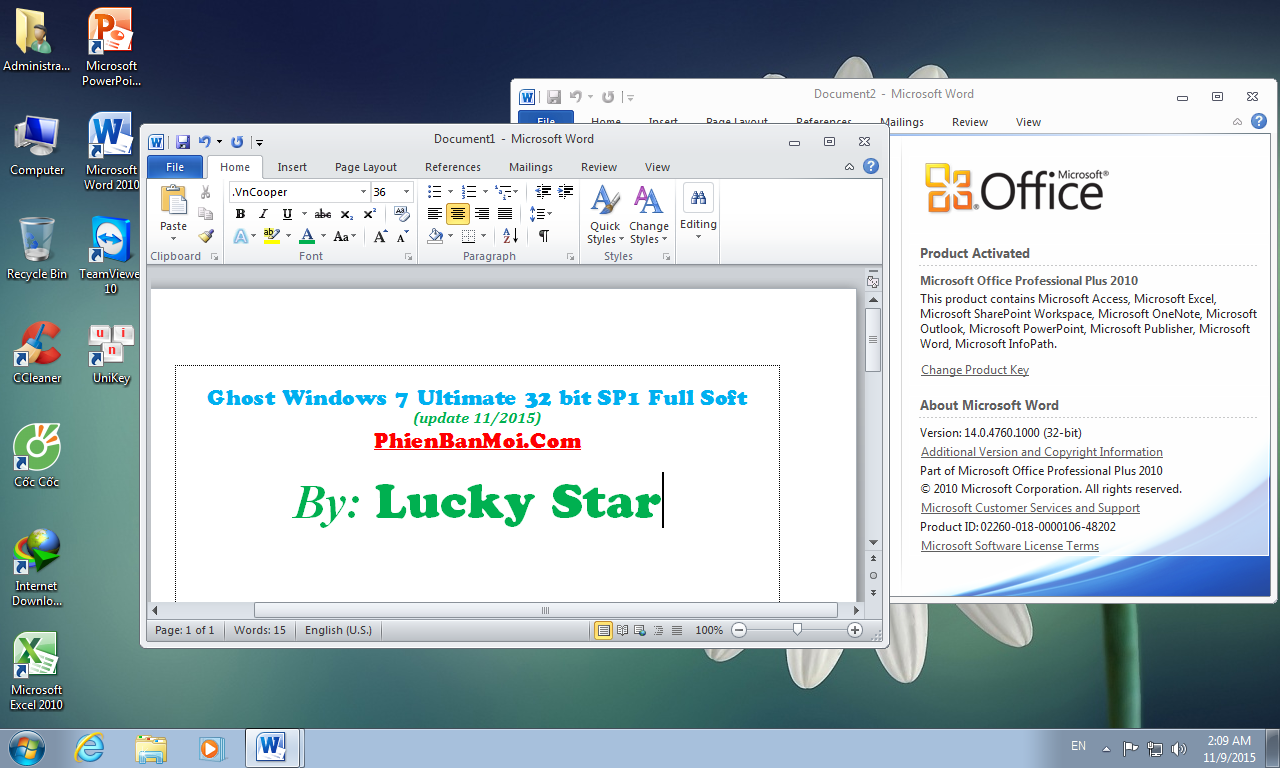Viewport: 1280px width, 768px height.
Task: Open Line Spacing dropdown
Action: coord(540,214)
